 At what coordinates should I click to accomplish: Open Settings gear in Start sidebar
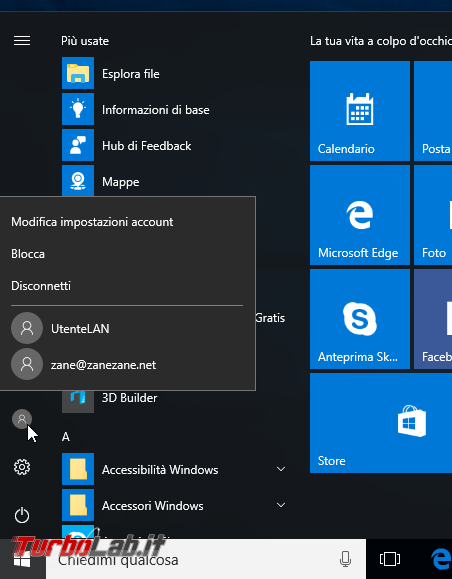tap(22, 467)
